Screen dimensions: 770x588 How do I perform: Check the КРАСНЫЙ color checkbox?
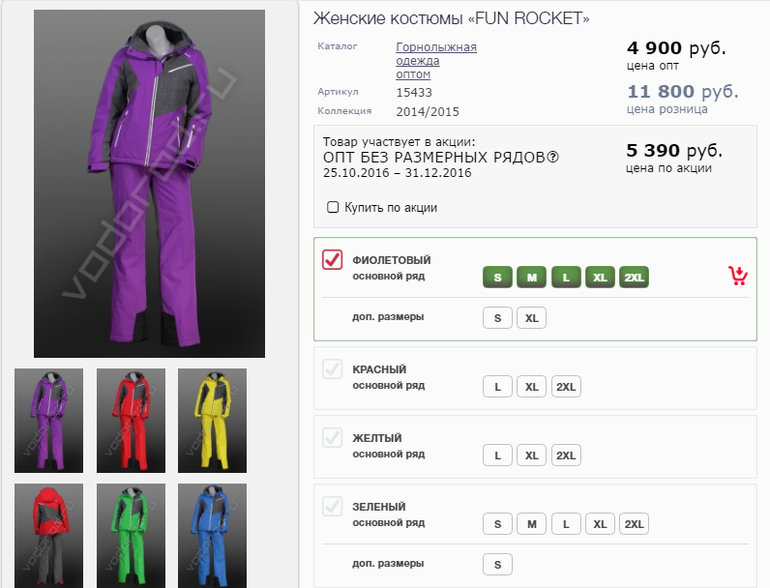pos(333,369)
